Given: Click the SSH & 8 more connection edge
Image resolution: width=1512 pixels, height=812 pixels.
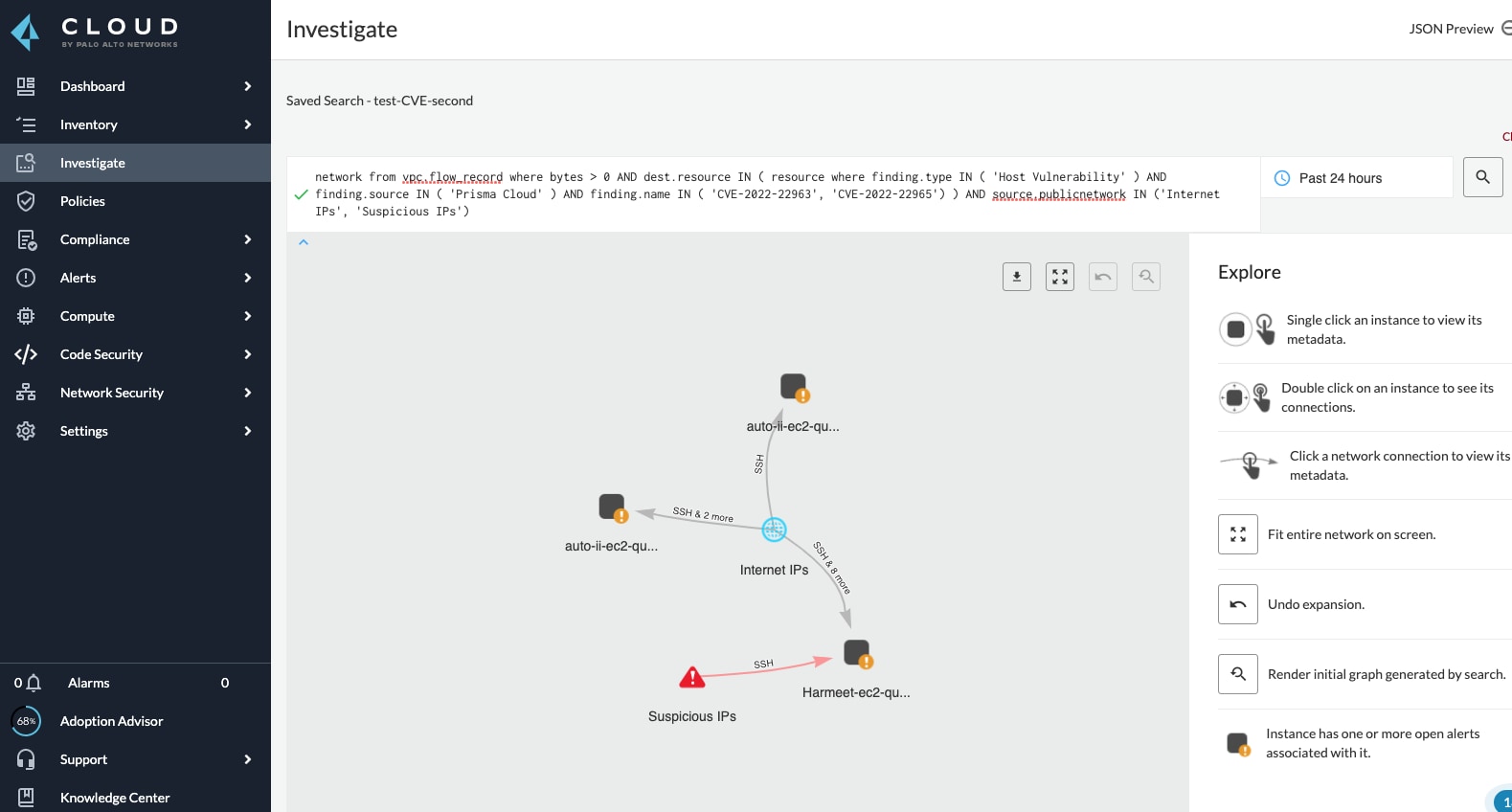Looking at the screenshot, I should click(x=831, y=569).
